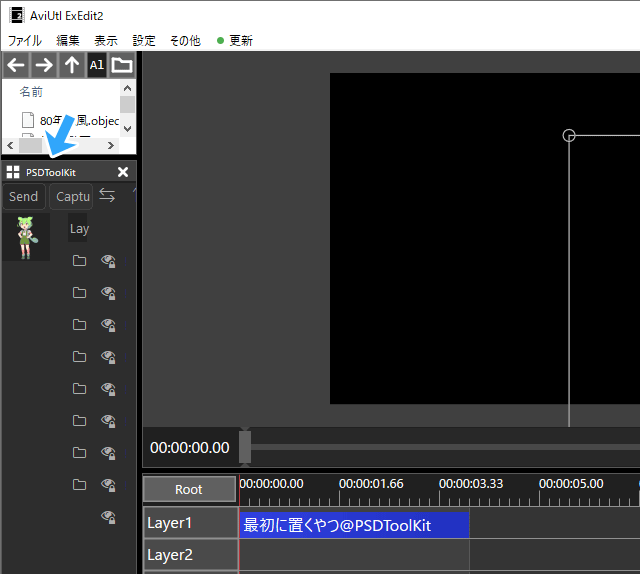
Task: Go back in the file browser
Action: click(16, 65)
